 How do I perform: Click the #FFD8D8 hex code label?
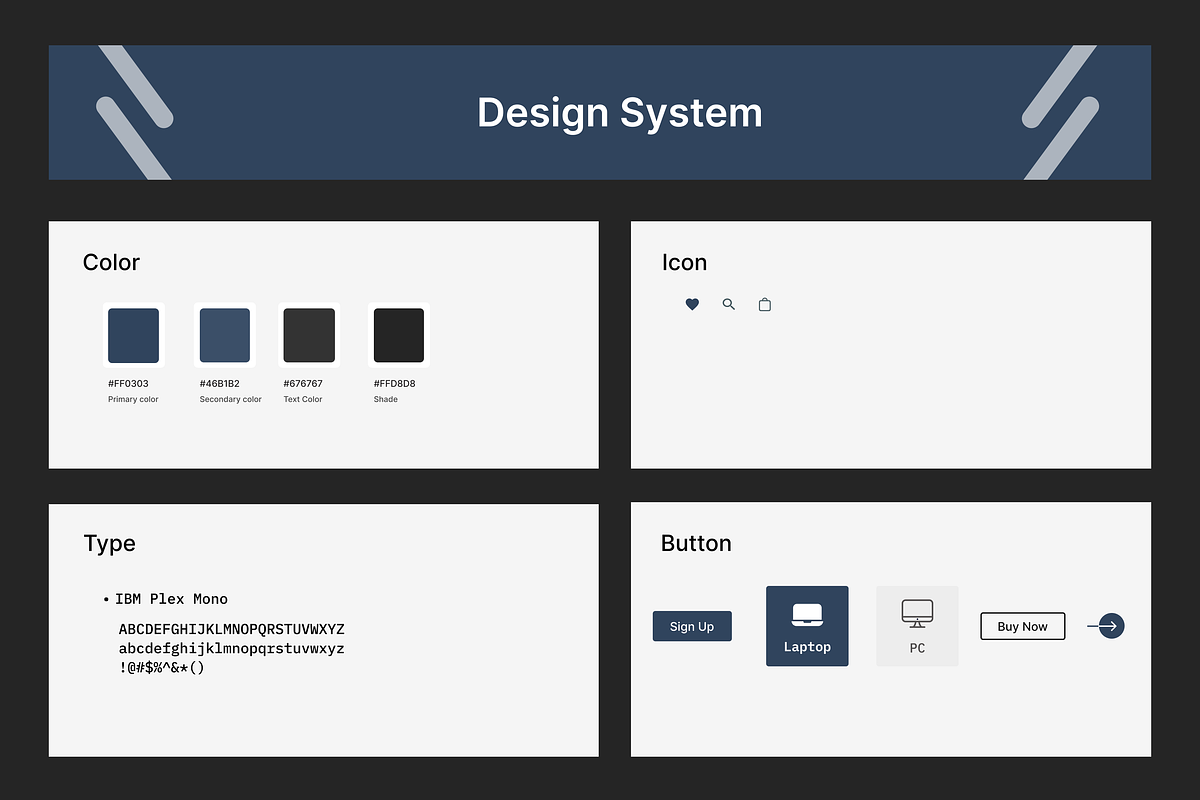(x=394, y=384)
